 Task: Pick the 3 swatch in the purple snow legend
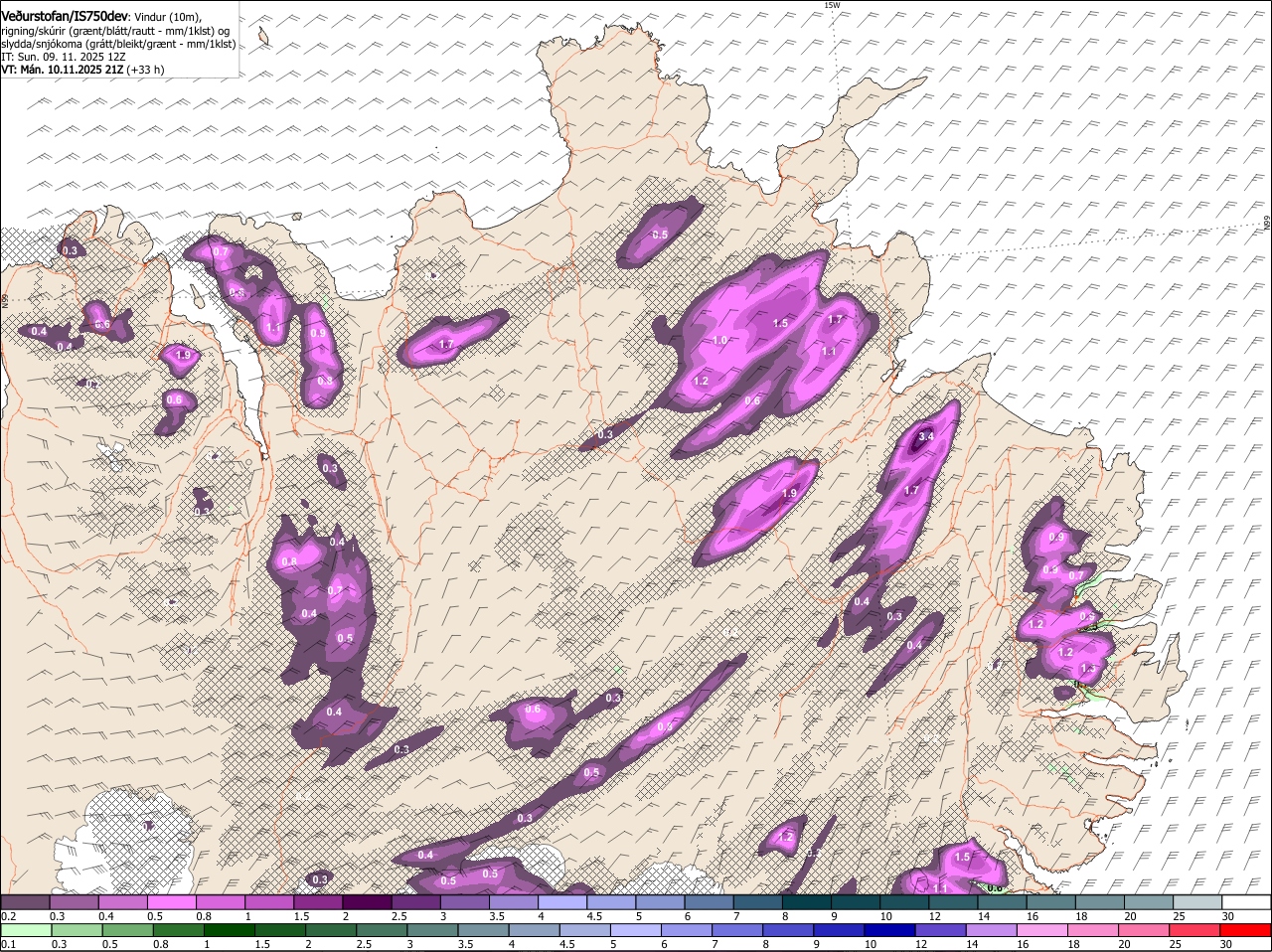pos(464,901)
